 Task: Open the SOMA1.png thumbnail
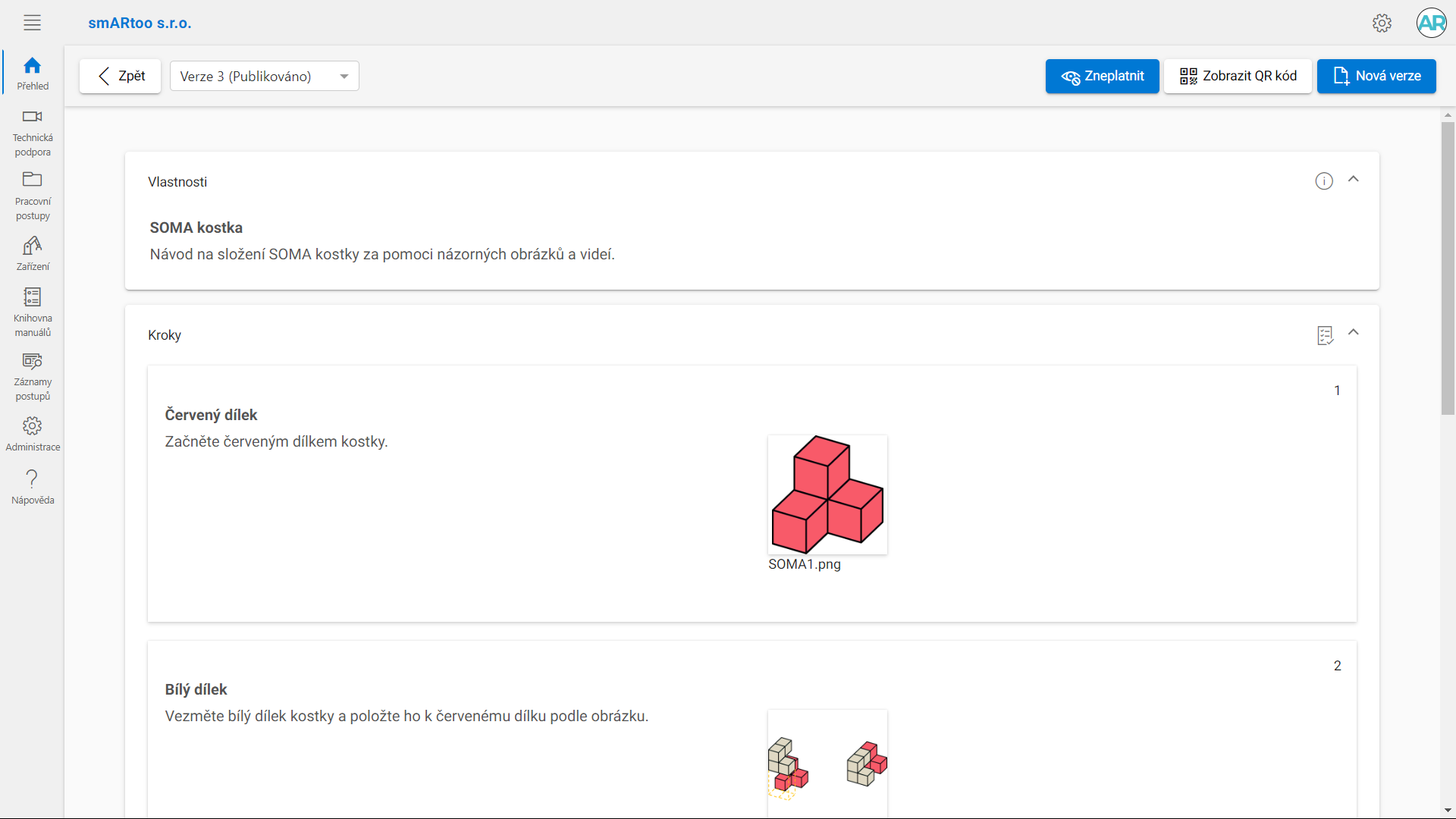point(827,494)
